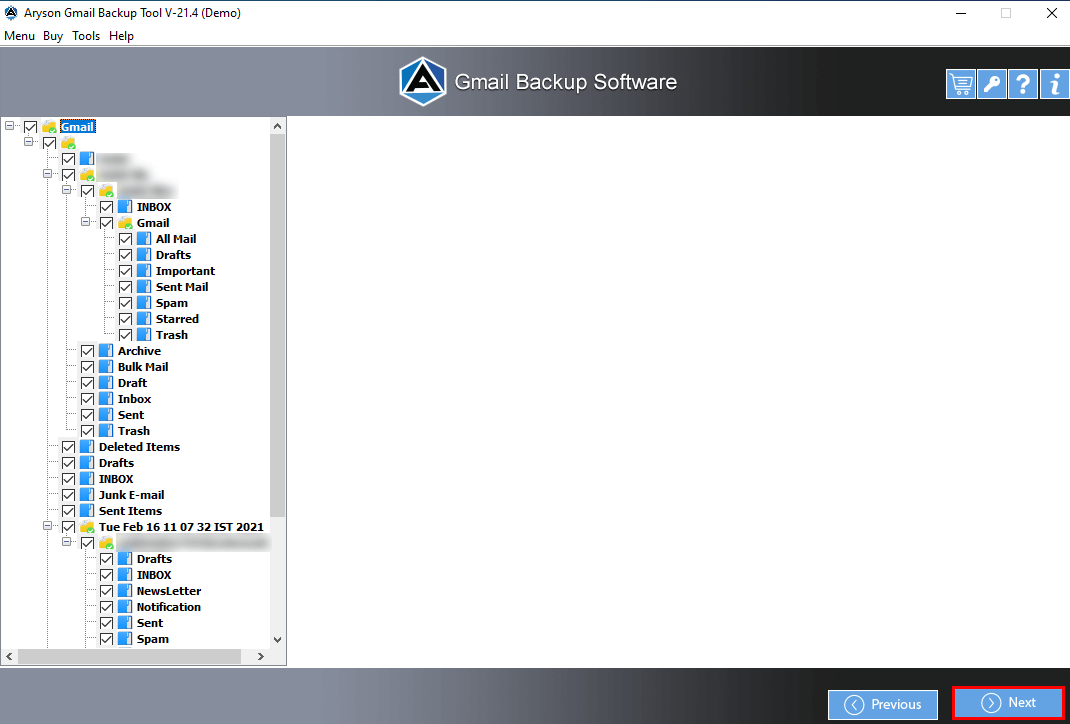Select the Archive tree item
This screenshot has height=724, width=1070.
(x=139, y=351)
